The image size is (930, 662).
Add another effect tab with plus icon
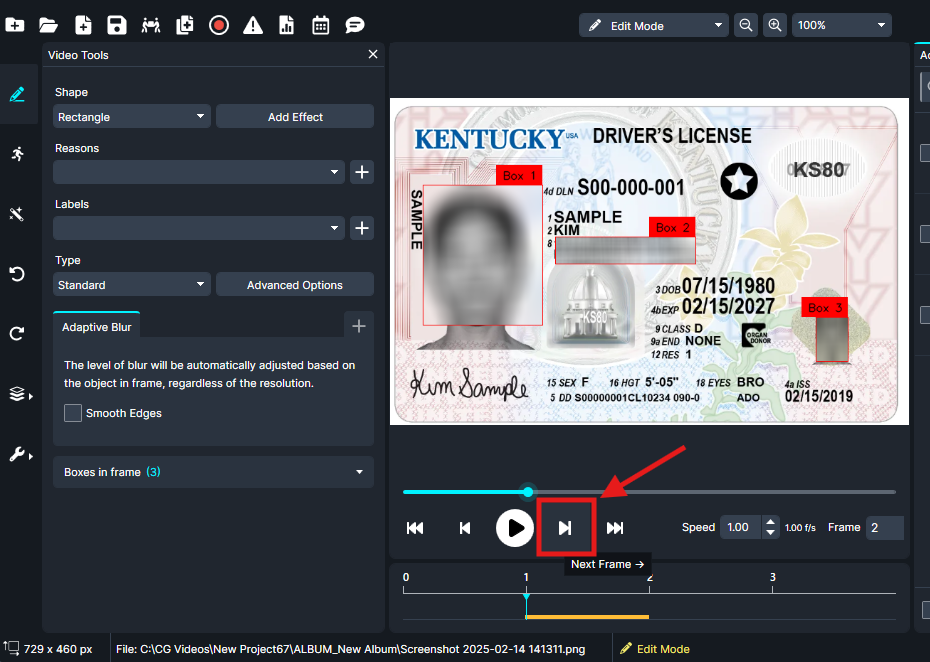[x=359, y=326]
